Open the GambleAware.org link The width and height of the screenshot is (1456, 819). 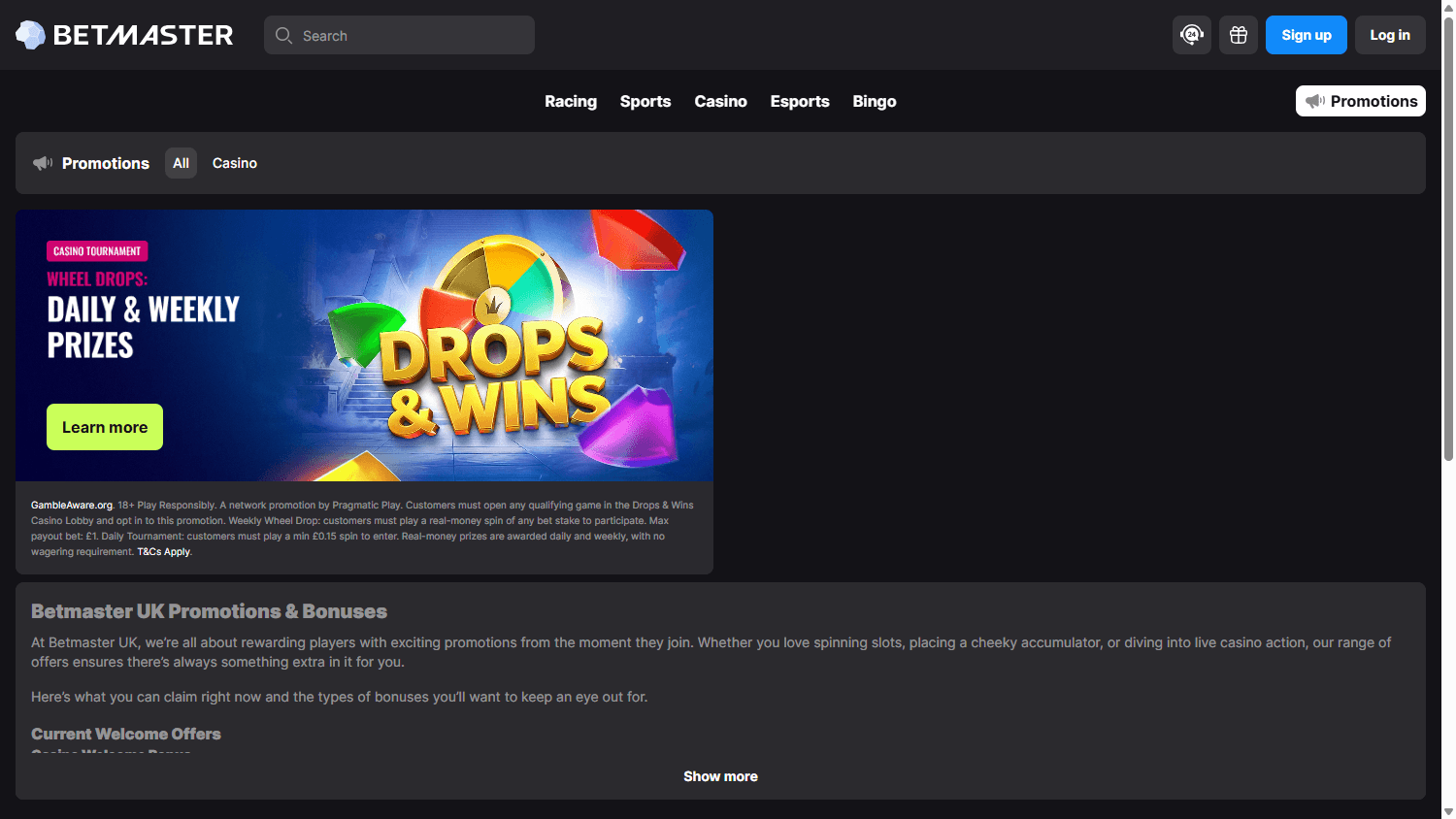70,505
